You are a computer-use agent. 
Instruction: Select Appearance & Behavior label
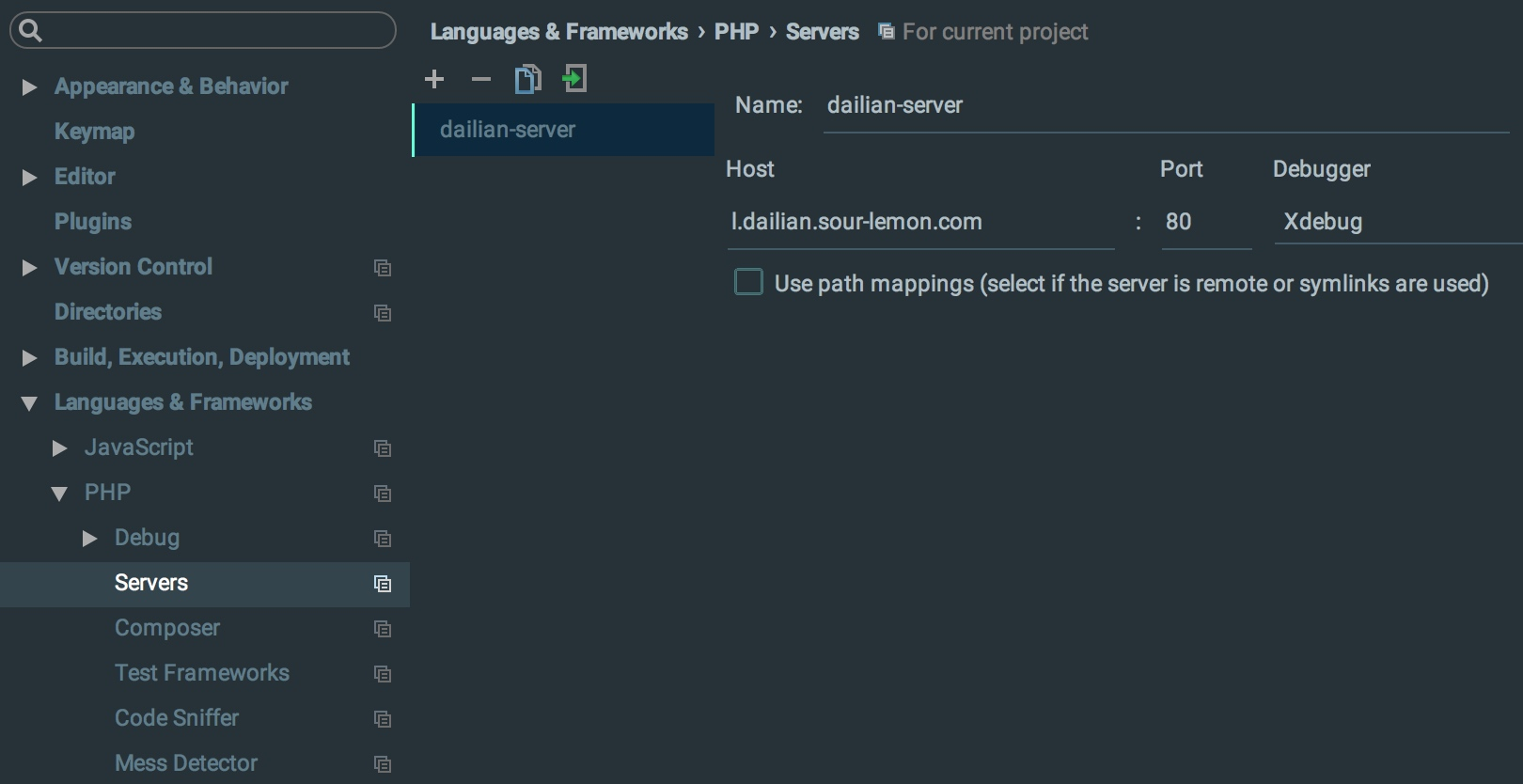click(x=171, y=86)
